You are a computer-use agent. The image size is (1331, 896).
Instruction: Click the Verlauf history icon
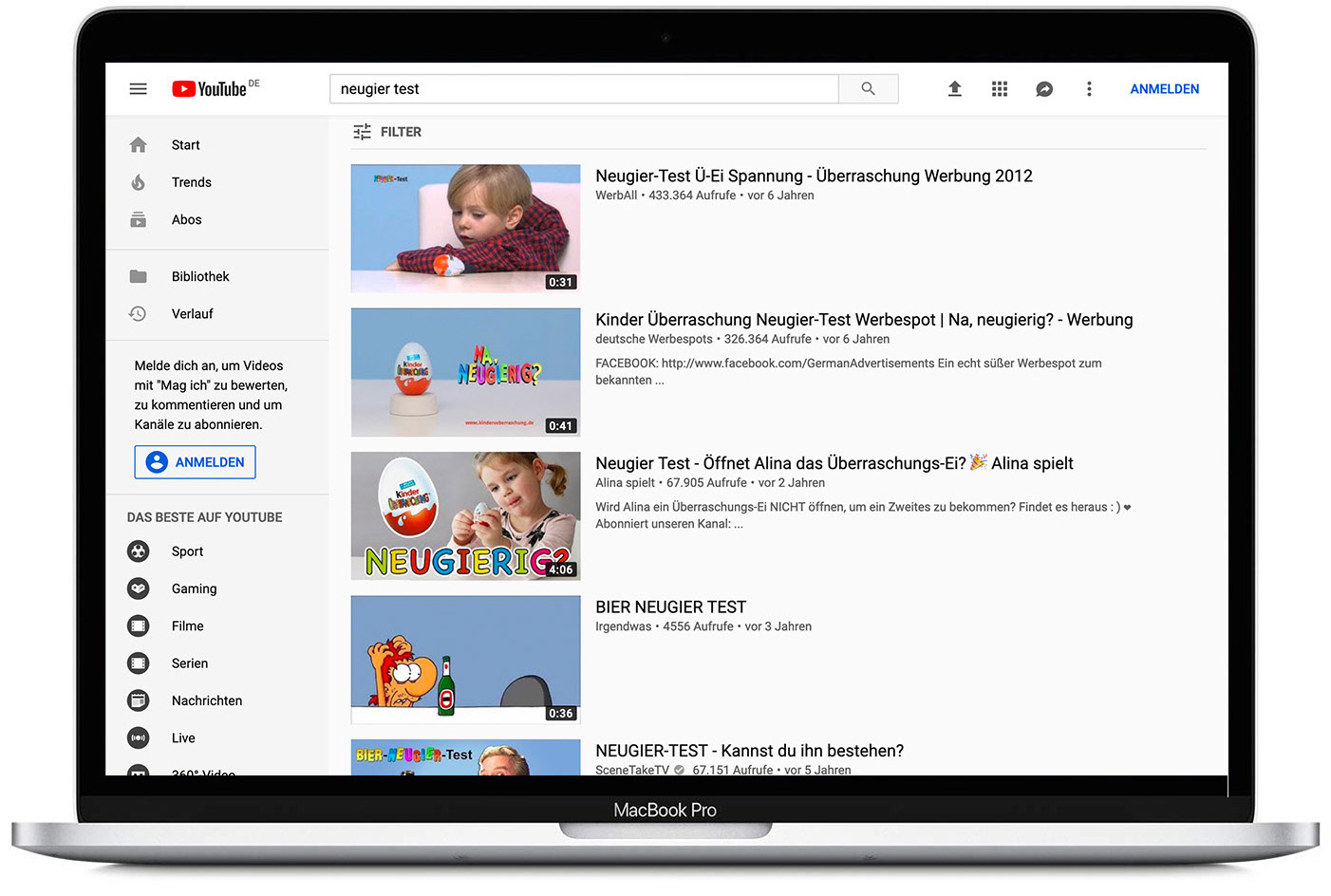coord(139,313)
